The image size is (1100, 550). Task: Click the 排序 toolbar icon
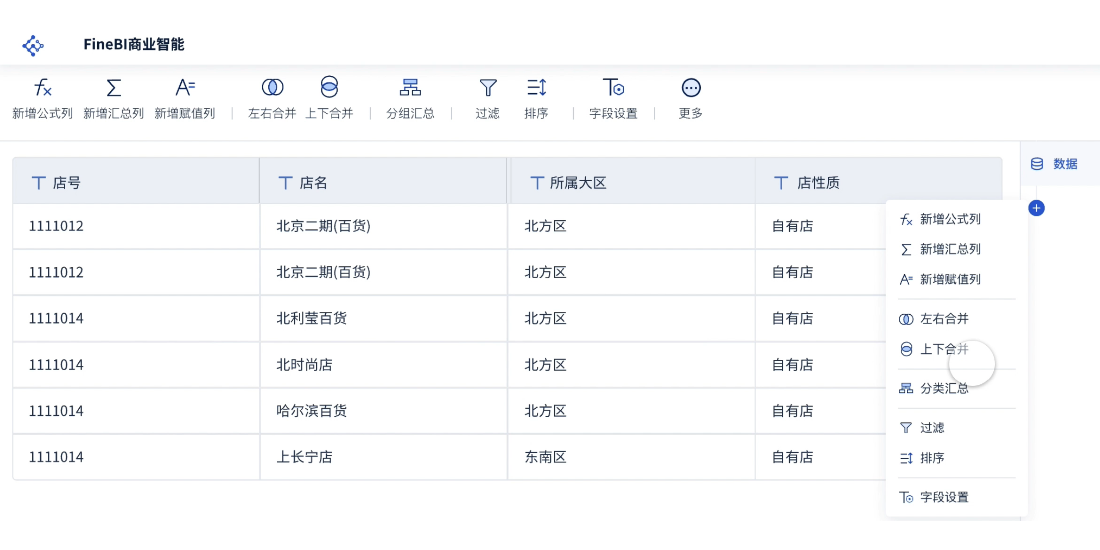(x=536, y=88)
